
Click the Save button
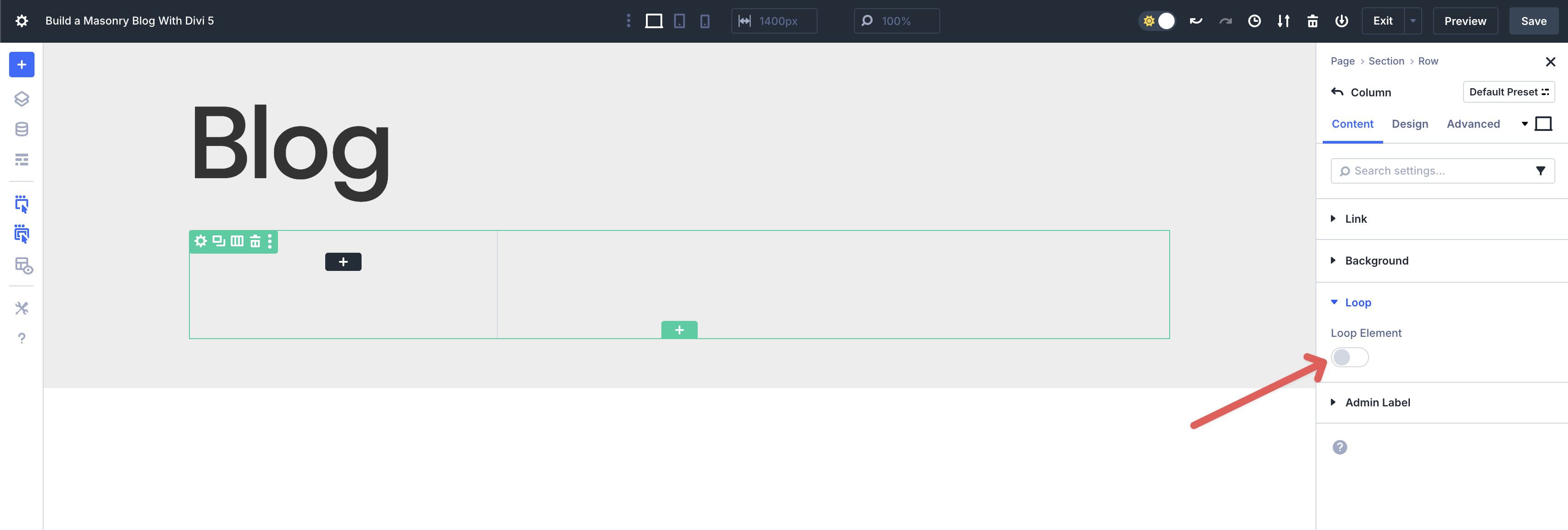1533,20
